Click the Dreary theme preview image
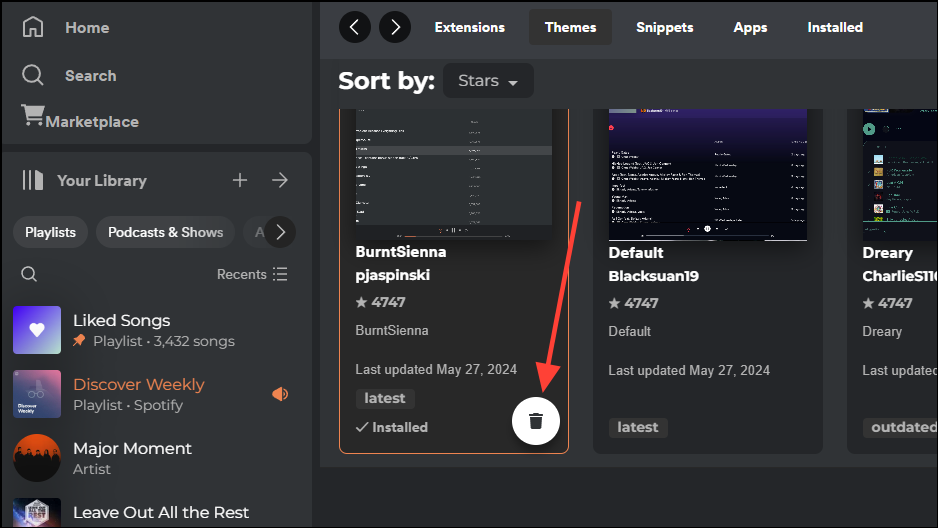Viewport: 938px width, 528px height. point(900,175)
